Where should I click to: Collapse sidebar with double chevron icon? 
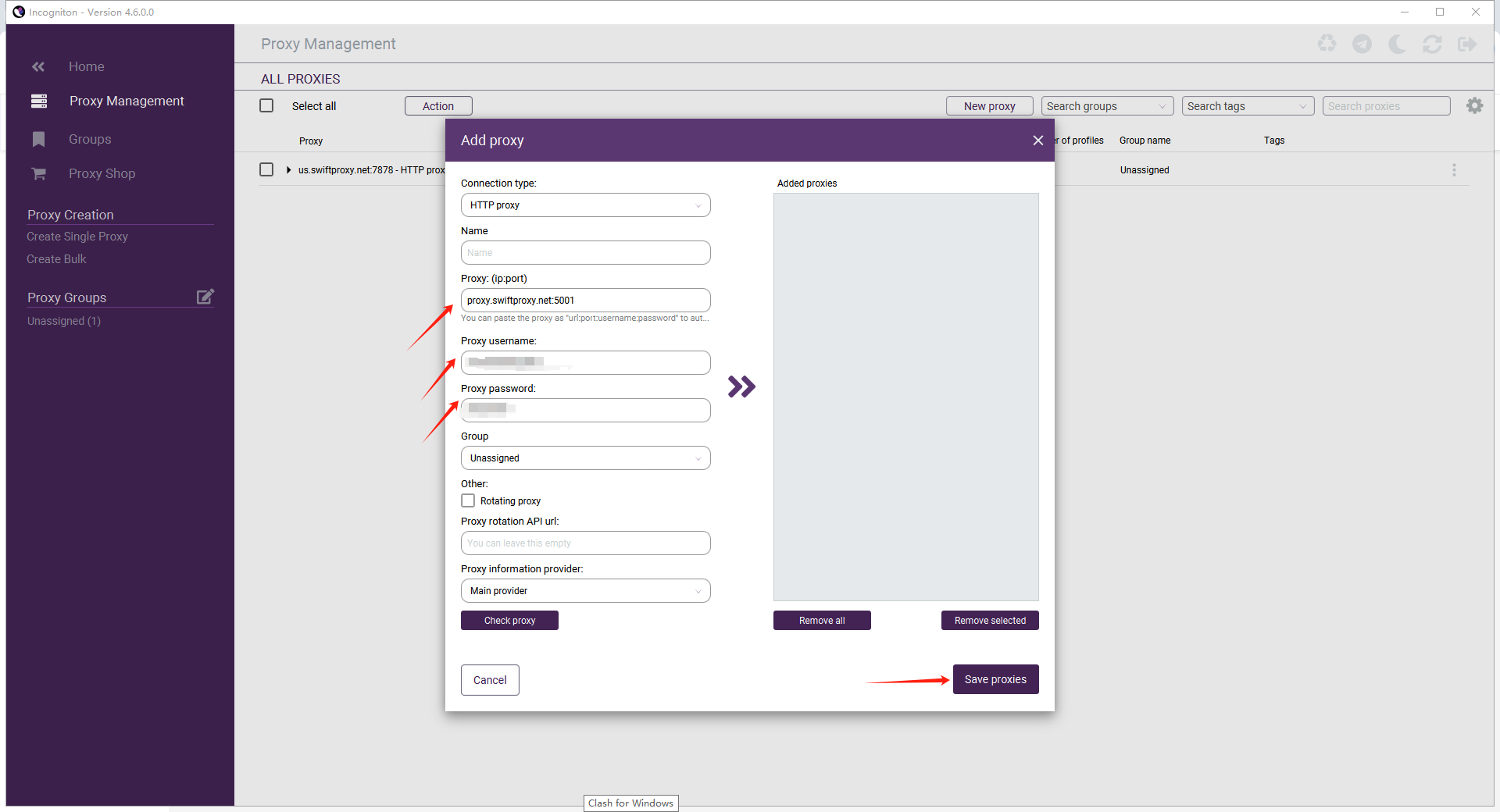point(38,67)
